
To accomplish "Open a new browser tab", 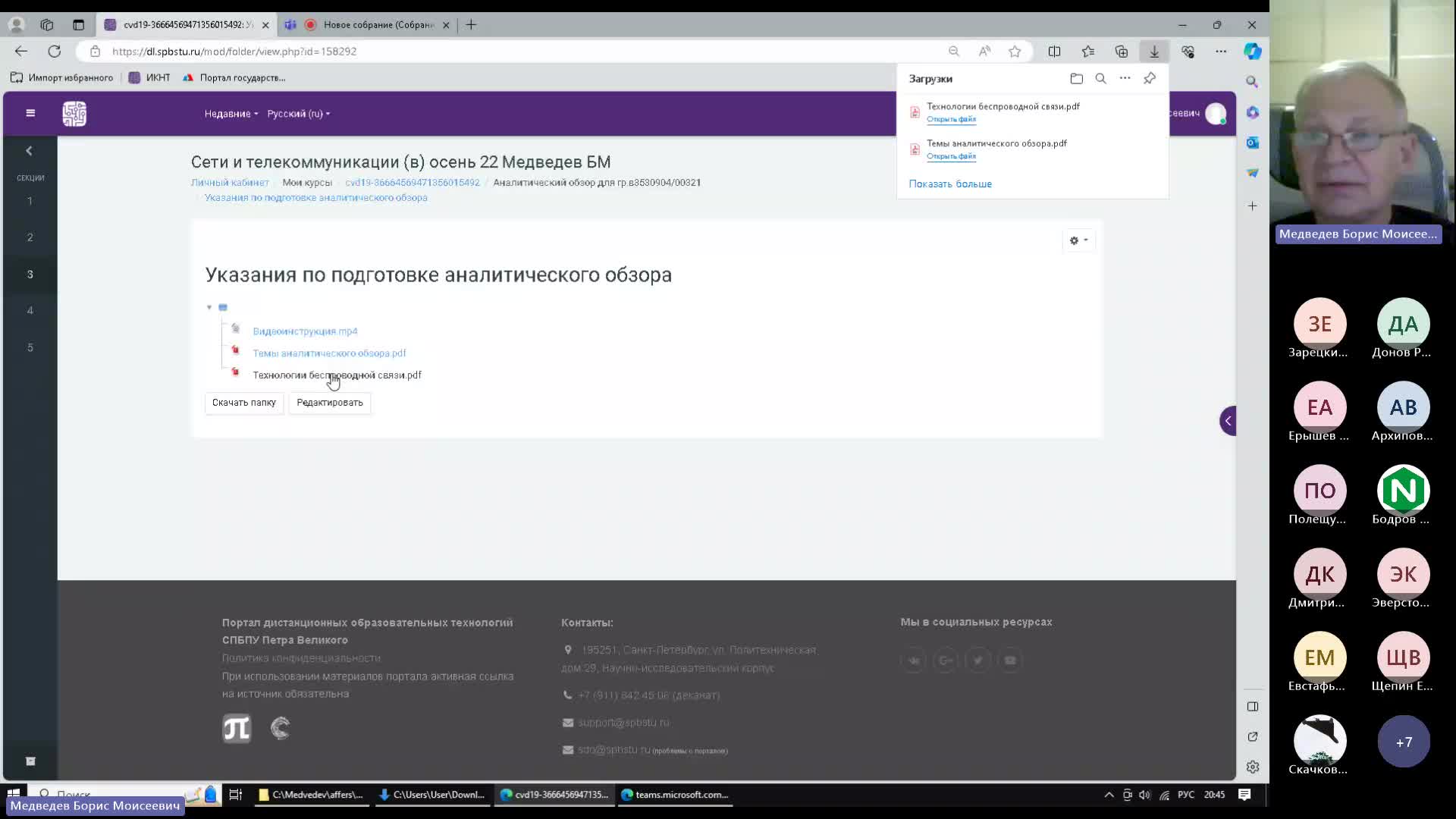I will pos(471,24).
